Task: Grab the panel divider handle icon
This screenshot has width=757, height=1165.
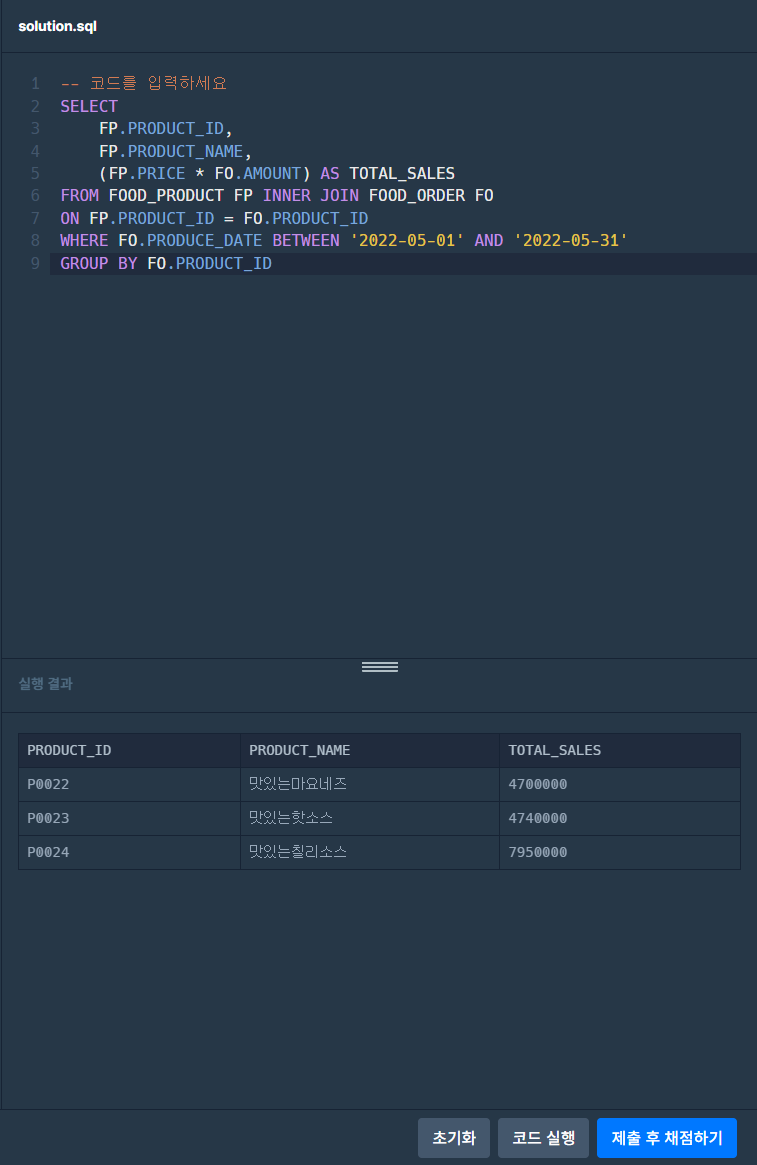Action: point(380,667)
